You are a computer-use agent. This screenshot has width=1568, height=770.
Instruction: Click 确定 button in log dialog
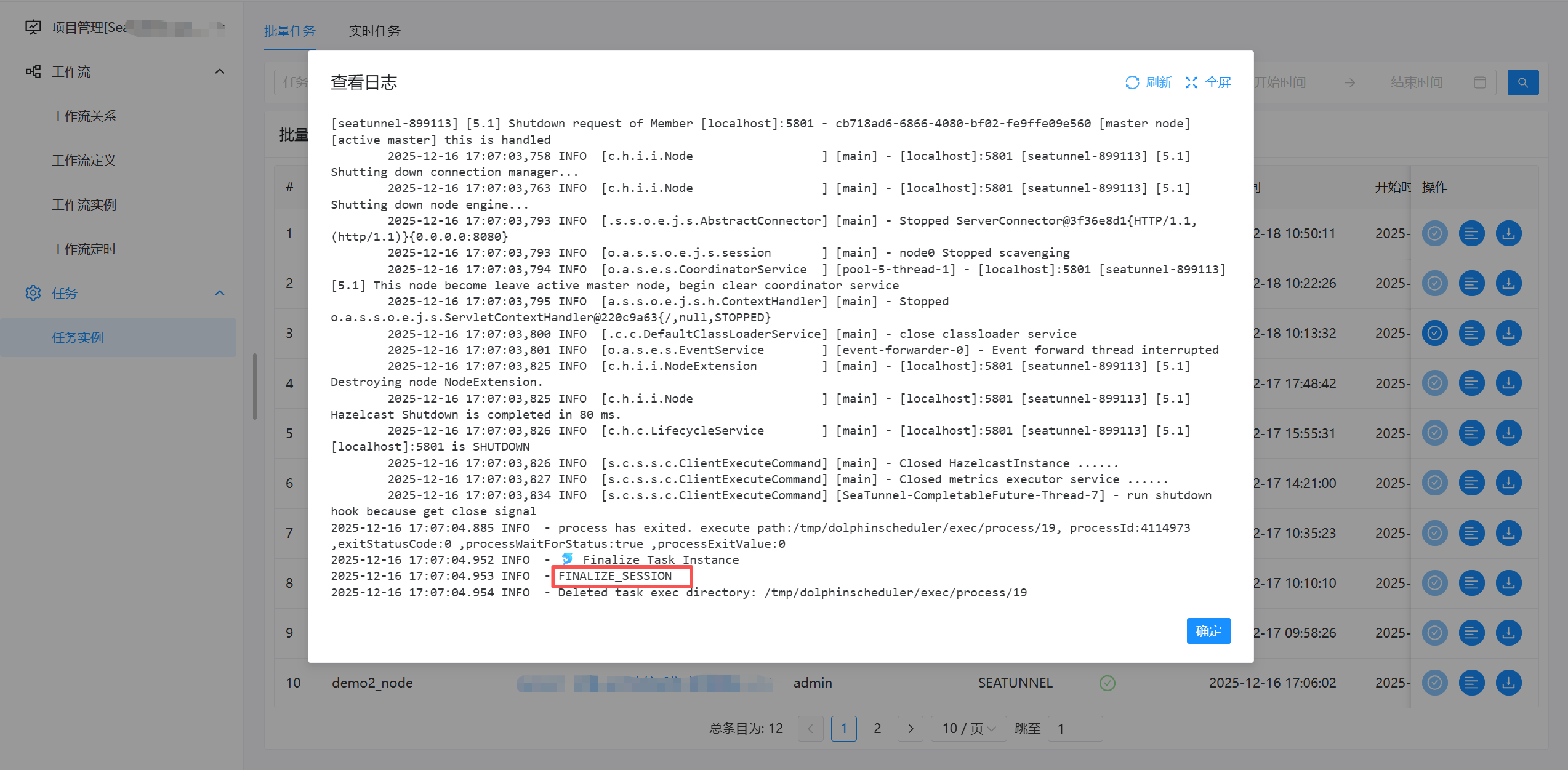(1208, 631)
